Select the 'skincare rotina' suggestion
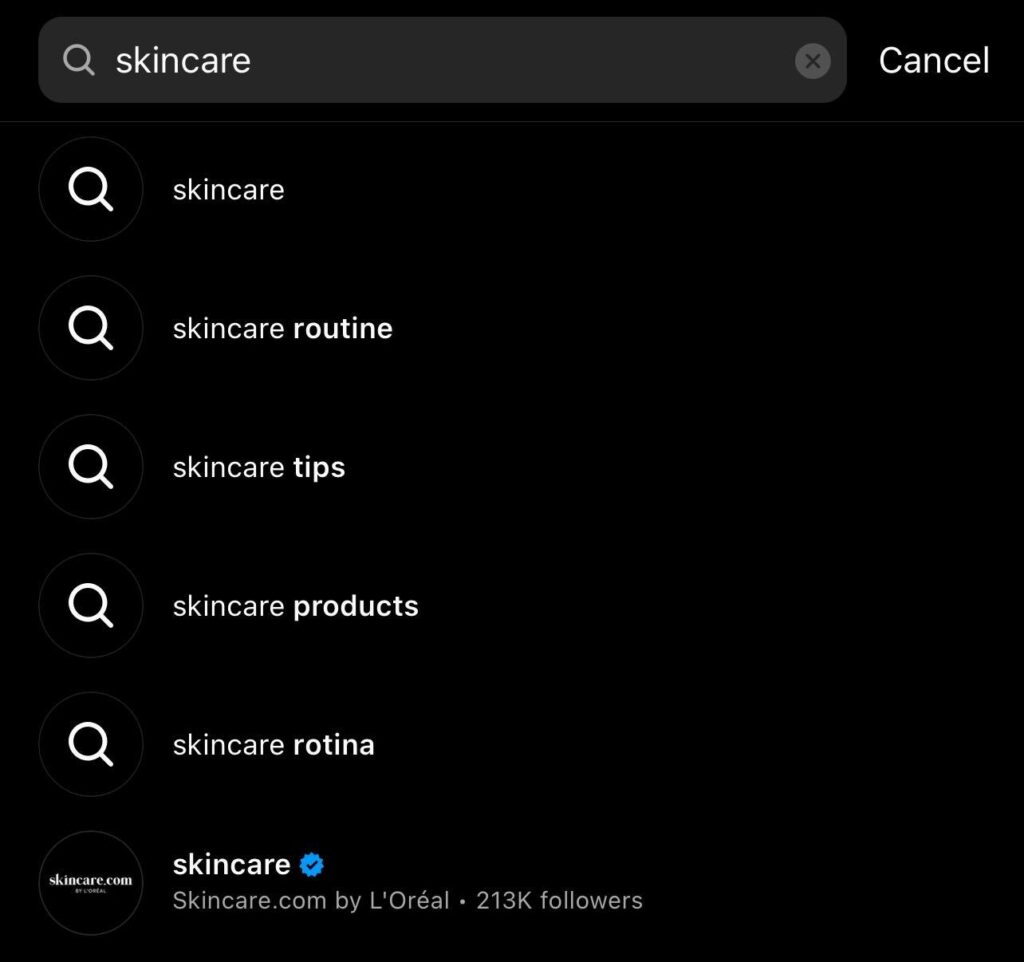Image resolution: width=1024 pixels, height=962 pixels. click(273, 744)
